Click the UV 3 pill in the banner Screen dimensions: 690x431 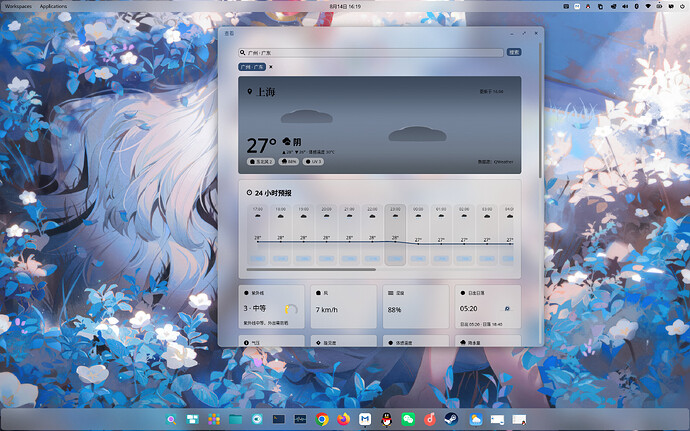[x=313, y=162]
